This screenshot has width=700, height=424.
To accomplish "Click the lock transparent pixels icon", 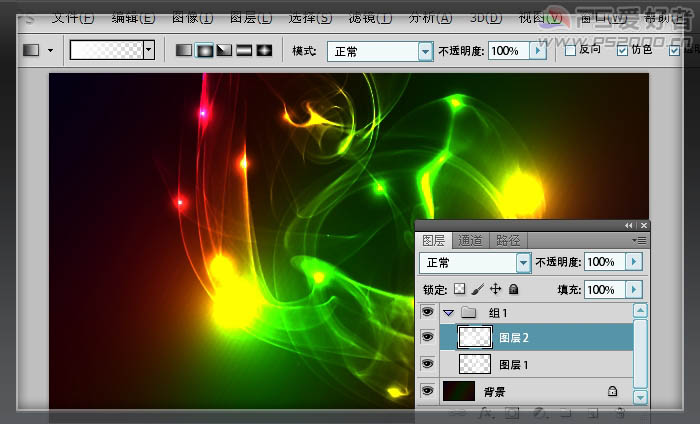I will (x=460, y=289).
